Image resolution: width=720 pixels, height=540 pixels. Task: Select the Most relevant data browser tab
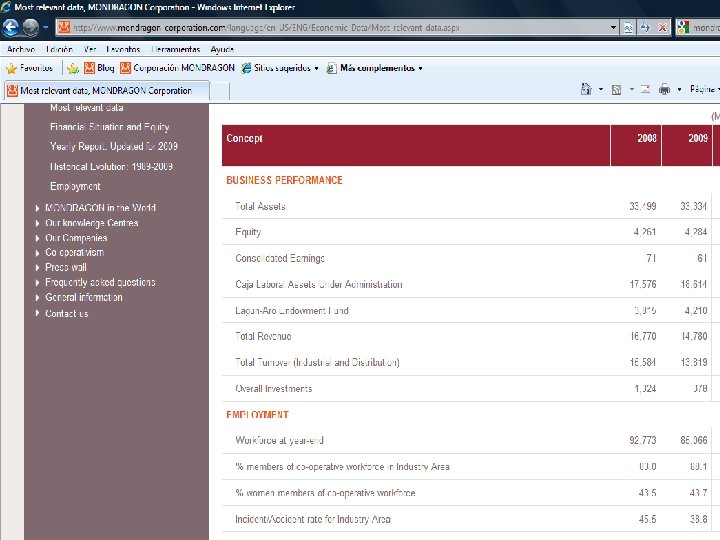(x=106, y=90)
